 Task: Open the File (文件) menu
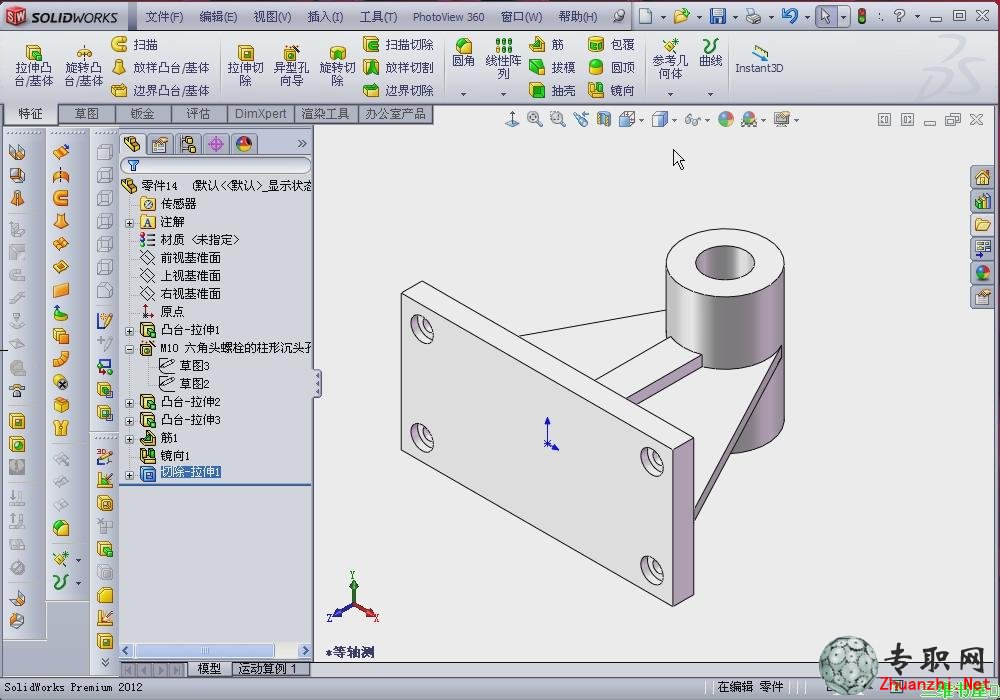point(164,17)
